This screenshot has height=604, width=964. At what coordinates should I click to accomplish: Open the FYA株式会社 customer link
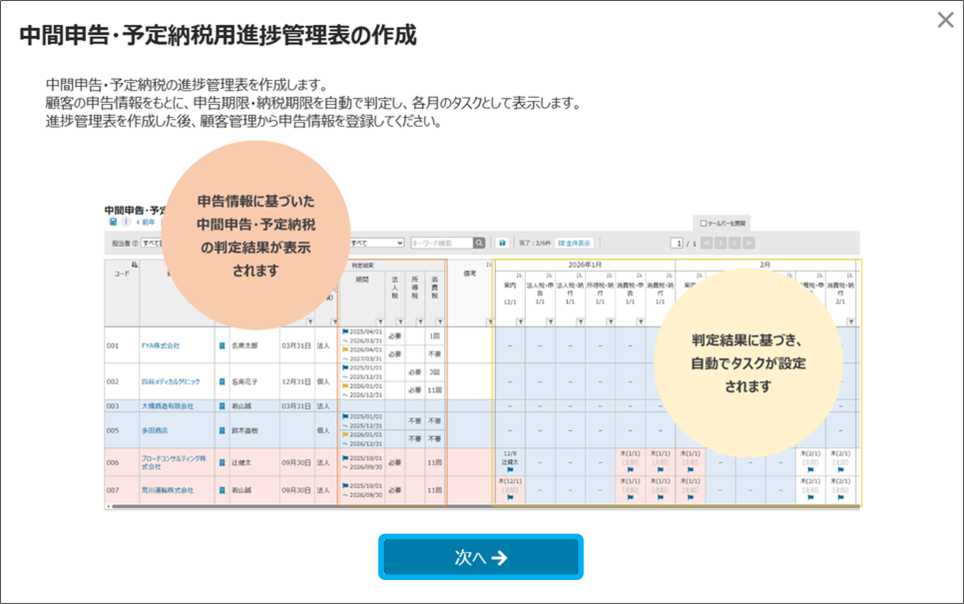pyautogui.click(x=160, y=345)
